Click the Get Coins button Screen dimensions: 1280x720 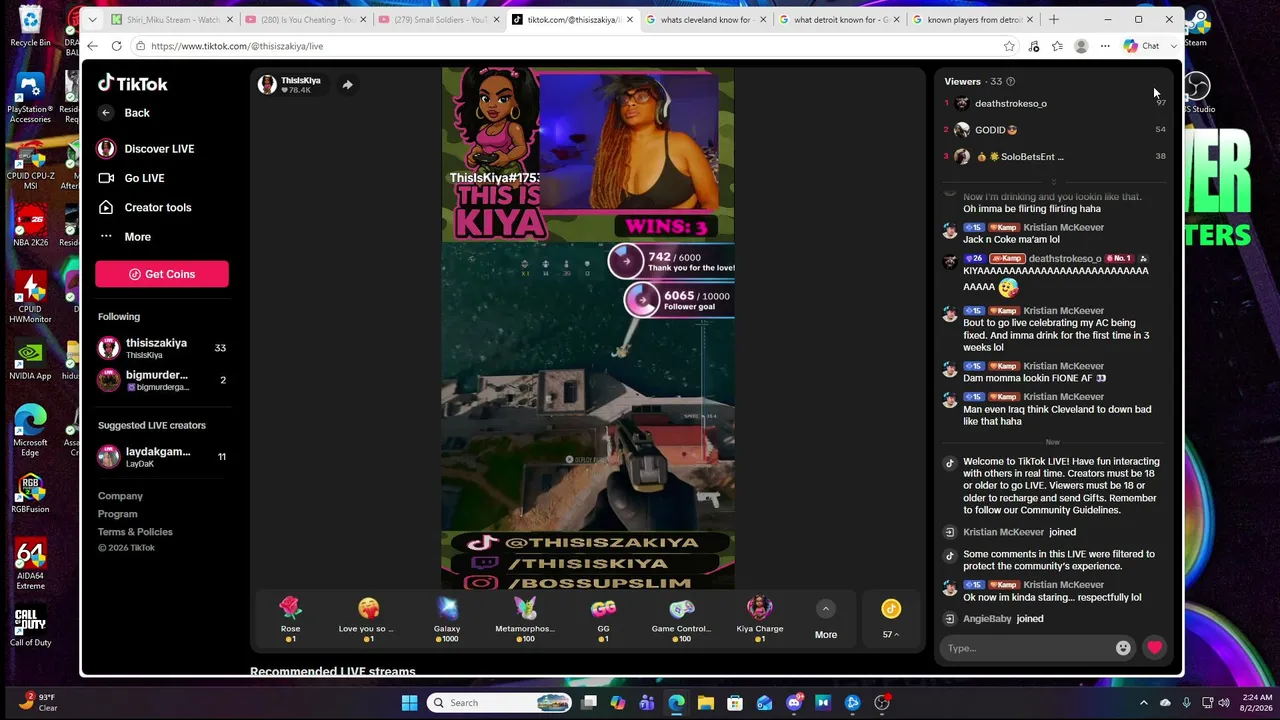coord(162,274)
